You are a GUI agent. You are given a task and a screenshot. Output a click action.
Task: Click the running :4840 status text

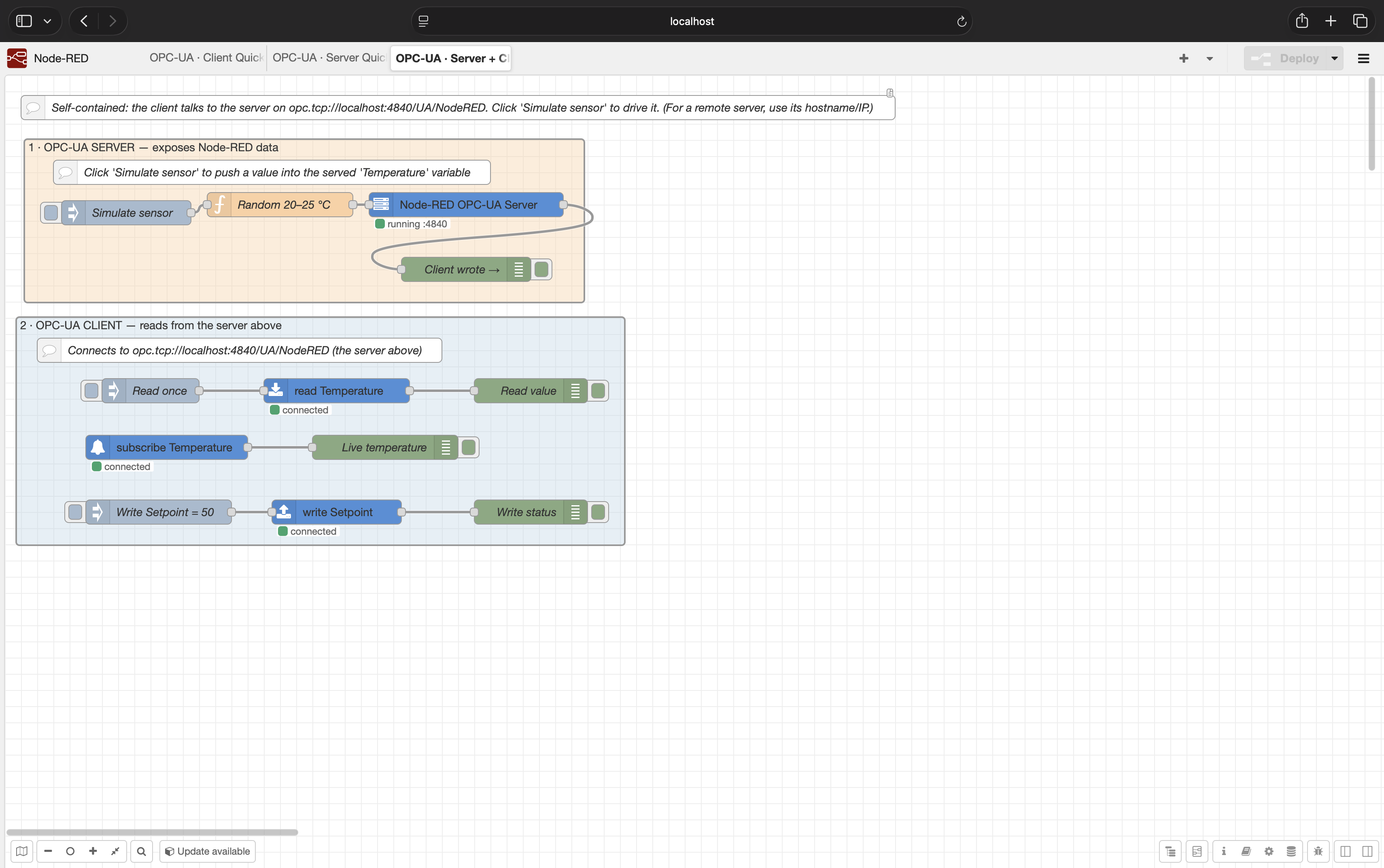coord(417,224)
